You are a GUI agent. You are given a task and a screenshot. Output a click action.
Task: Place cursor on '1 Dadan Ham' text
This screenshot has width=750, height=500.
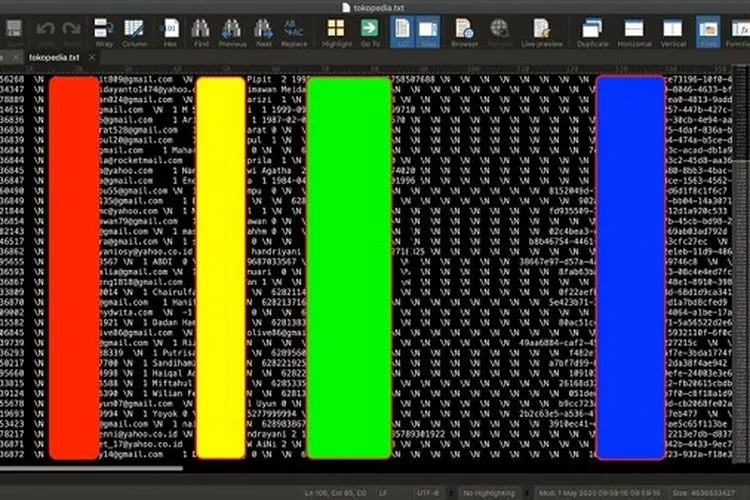[170, 323]
